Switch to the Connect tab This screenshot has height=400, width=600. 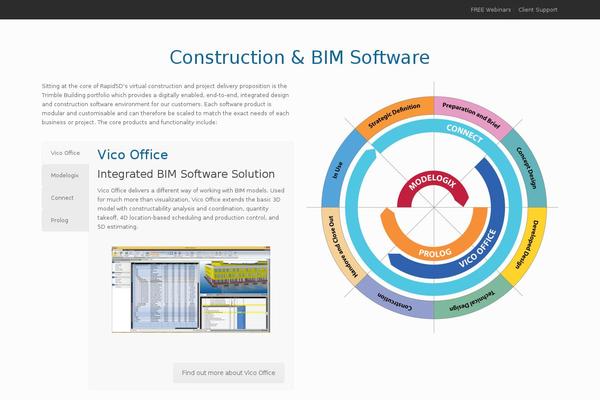[x=65, y=198]
